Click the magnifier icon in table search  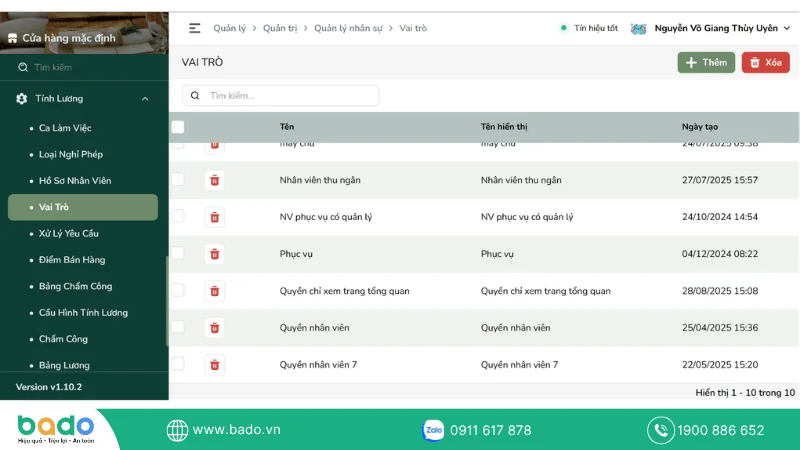coord(195,95)
